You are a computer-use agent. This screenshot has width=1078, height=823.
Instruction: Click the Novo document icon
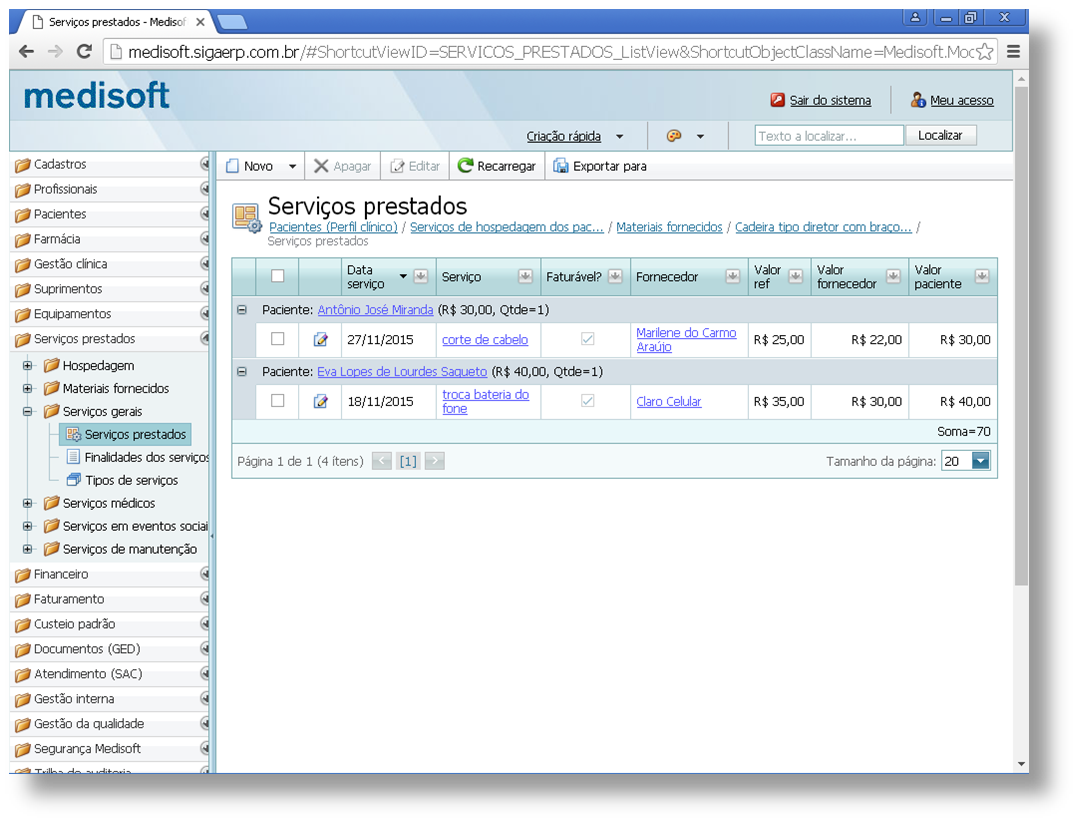point(232,166)
